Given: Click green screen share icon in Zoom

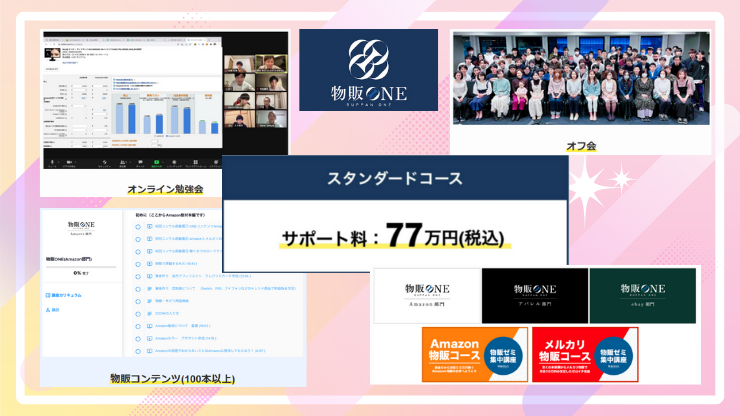Looking at the screenshot, I should pyautogui.click(x=157, y=162).
